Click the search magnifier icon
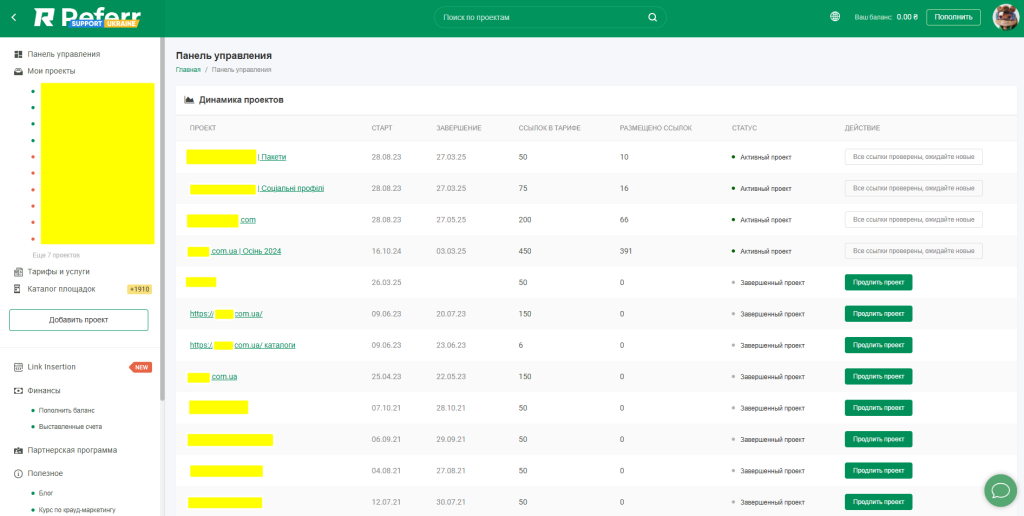1024x516 pixels. pyautogui.click(x=652, y=17)
